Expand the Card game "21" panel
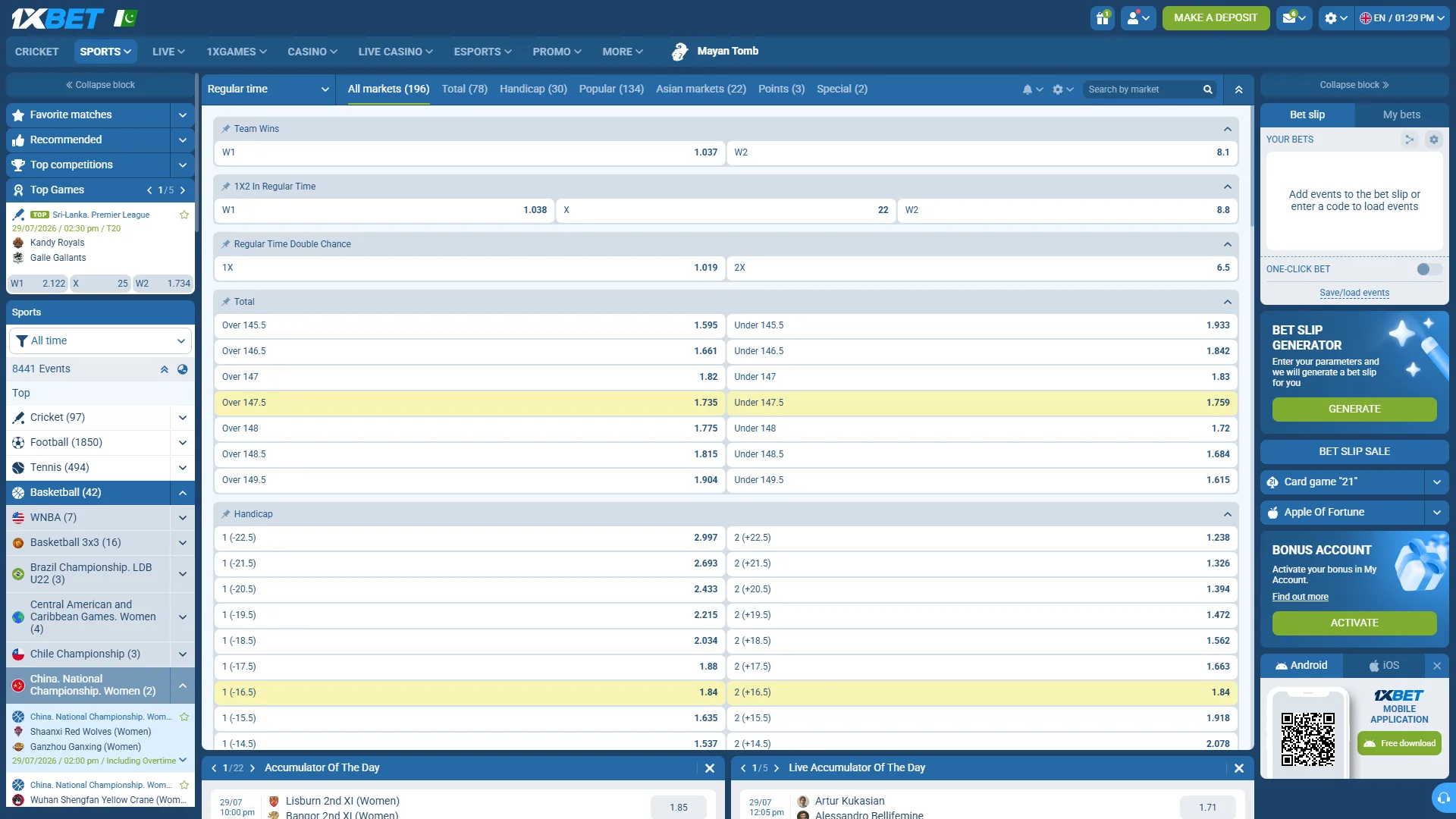This screenshot has width=1456, height=819. (1436, 482)
